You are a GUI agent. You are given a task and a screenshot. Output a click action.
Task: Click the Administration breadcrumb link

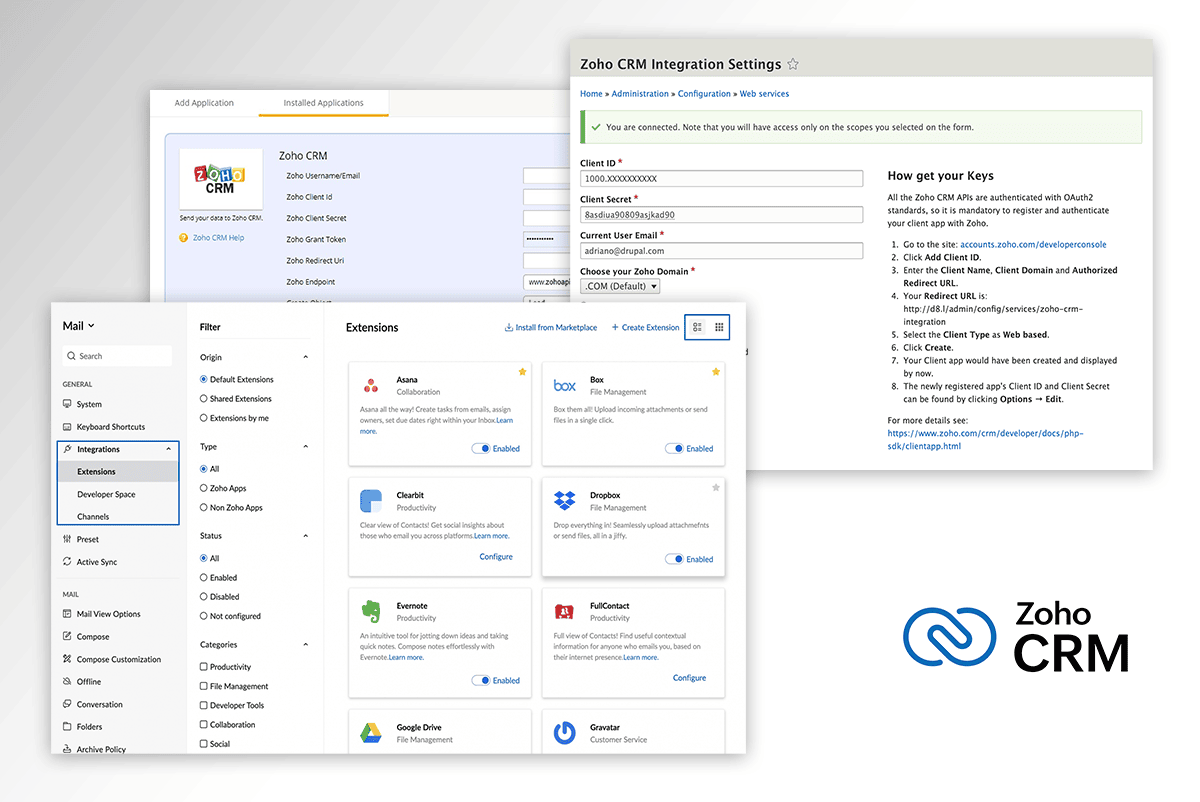click(x=640, y=94)
